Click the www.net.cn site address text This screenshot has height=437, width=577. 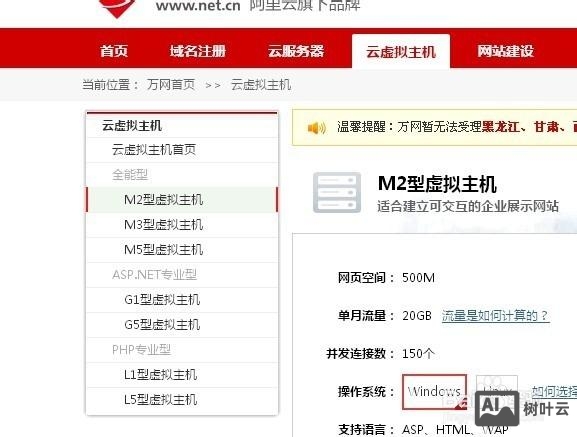coord(198,6)
